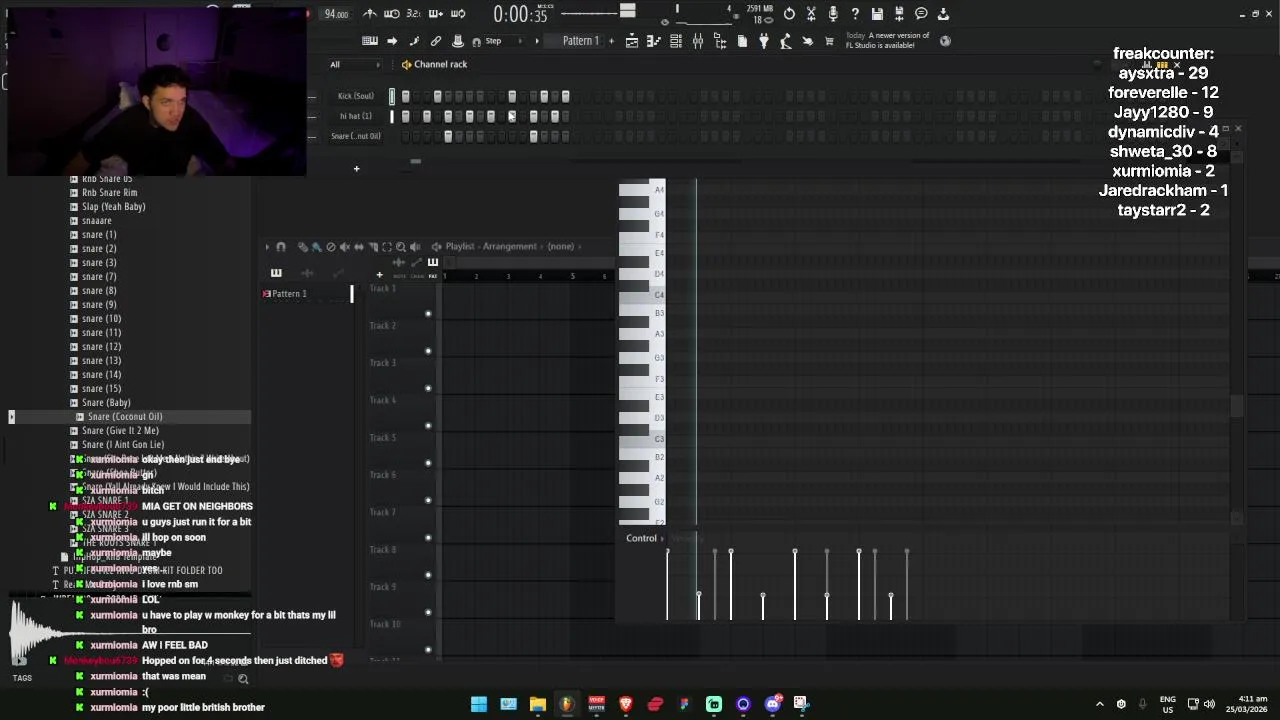
Task: Add new pattern with plus beside Pattern 1
Action: click(x=612, y=41)
